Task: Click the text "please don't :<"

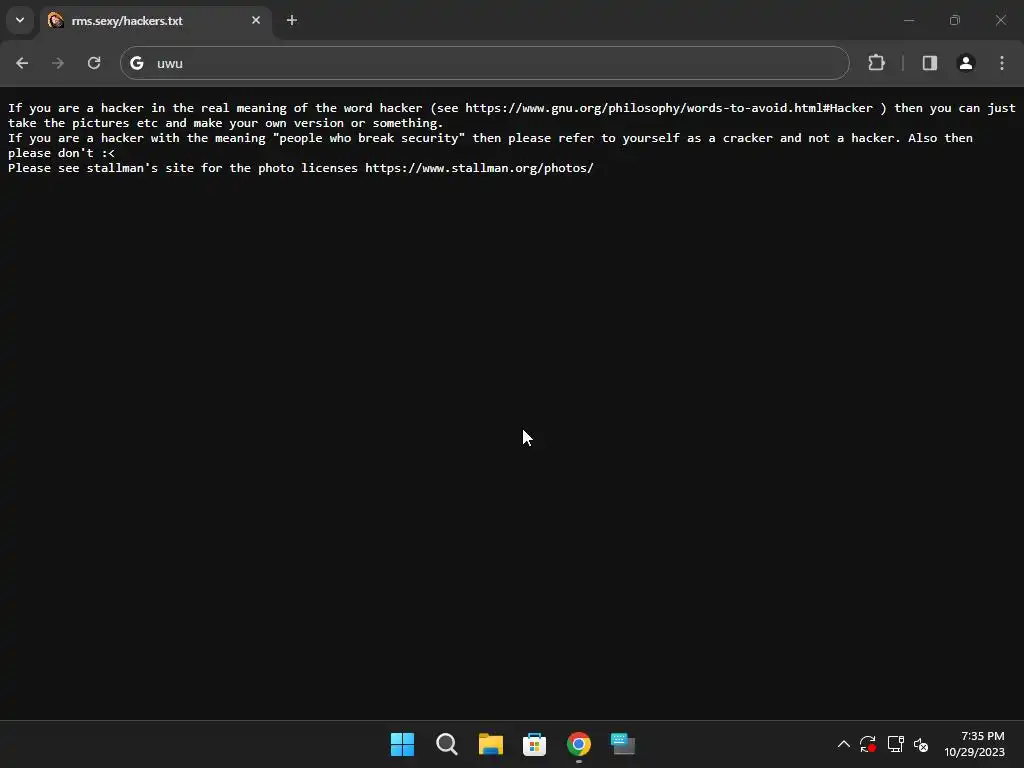Action: click(x=61, y=153)
